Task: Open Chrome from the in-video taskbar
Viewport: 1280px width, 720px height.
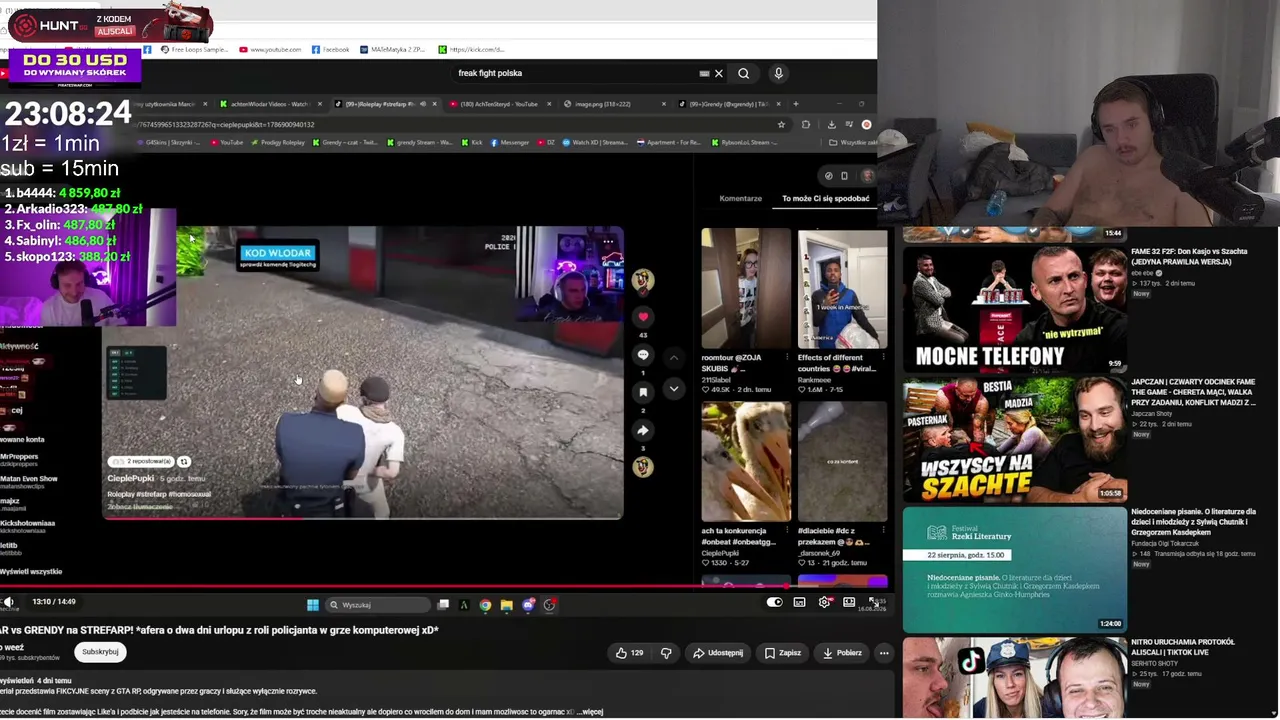Action: (x=485, y=605)
